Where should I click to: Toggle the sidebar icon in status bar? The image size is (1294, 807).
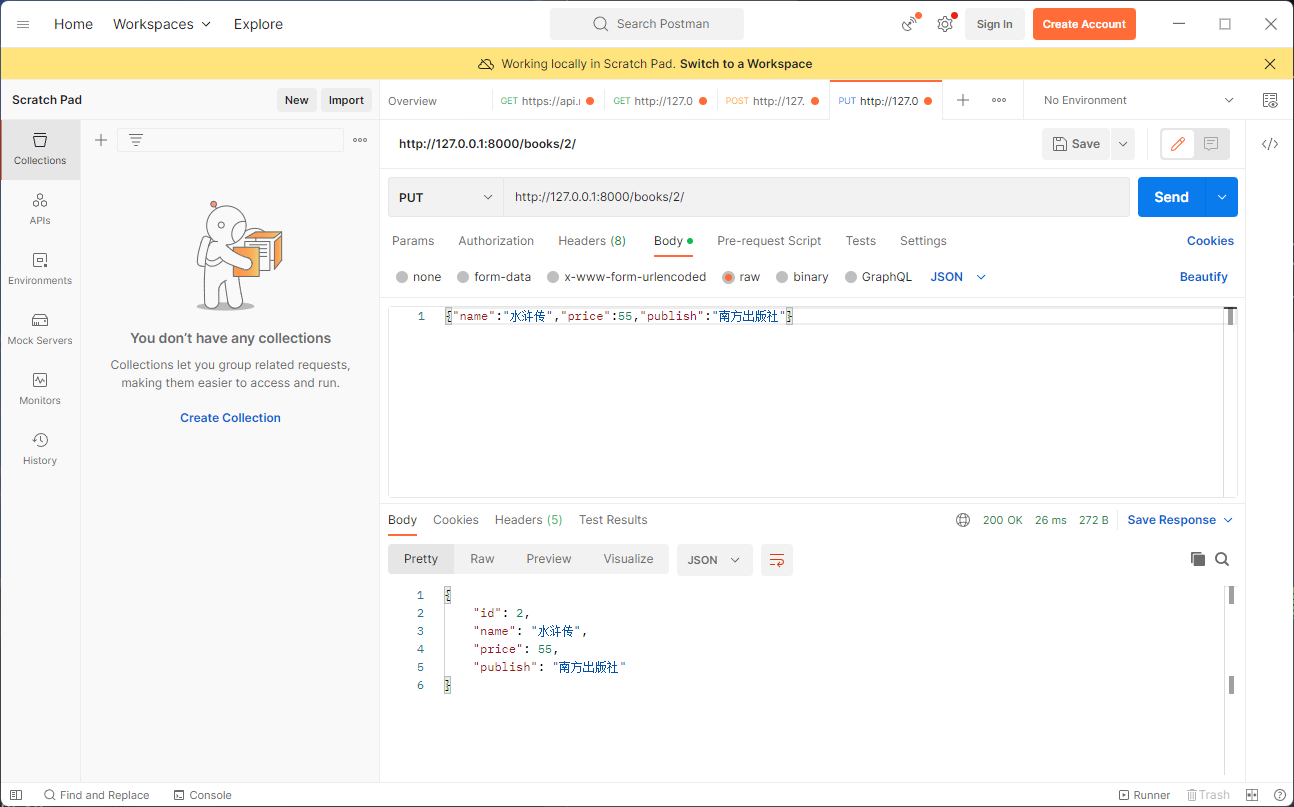tap(16, 795)
